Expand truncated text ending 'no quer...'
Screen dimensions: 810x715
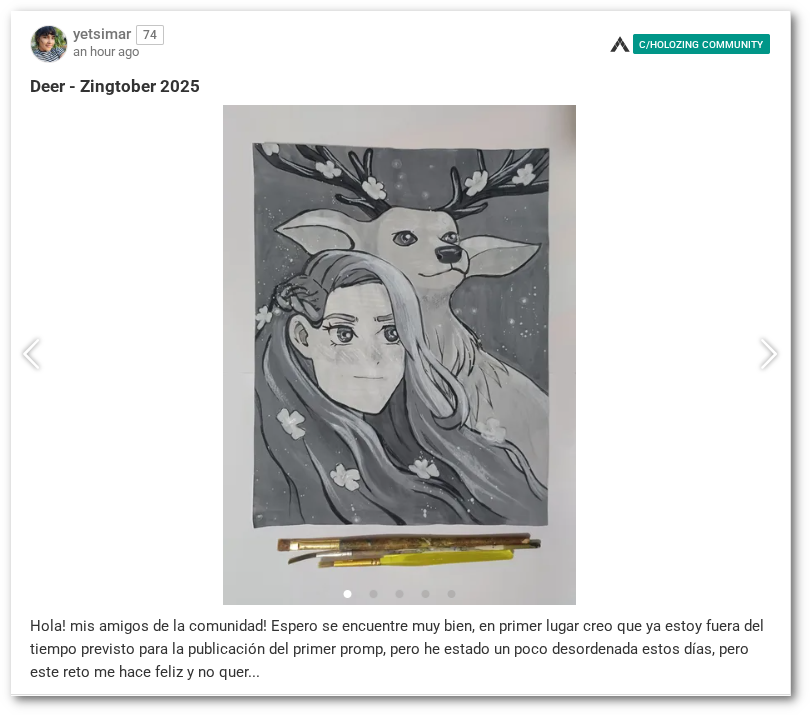click(x=239, y=672)
